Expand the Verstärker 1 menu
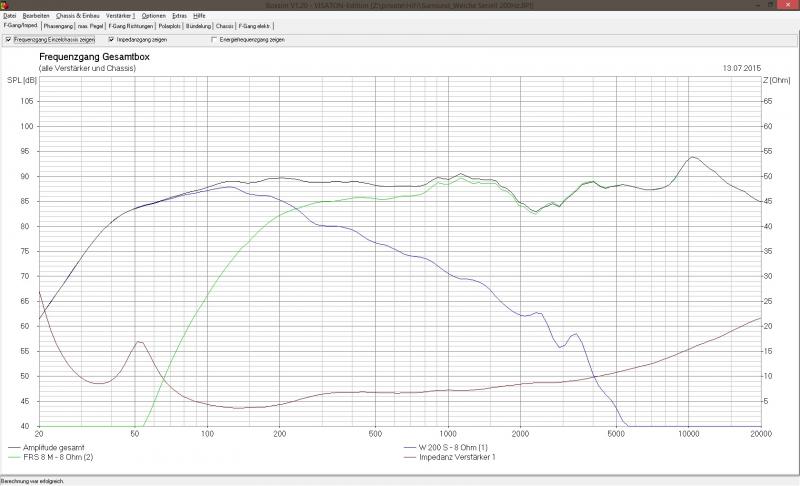800x486 pixels. 120,16
